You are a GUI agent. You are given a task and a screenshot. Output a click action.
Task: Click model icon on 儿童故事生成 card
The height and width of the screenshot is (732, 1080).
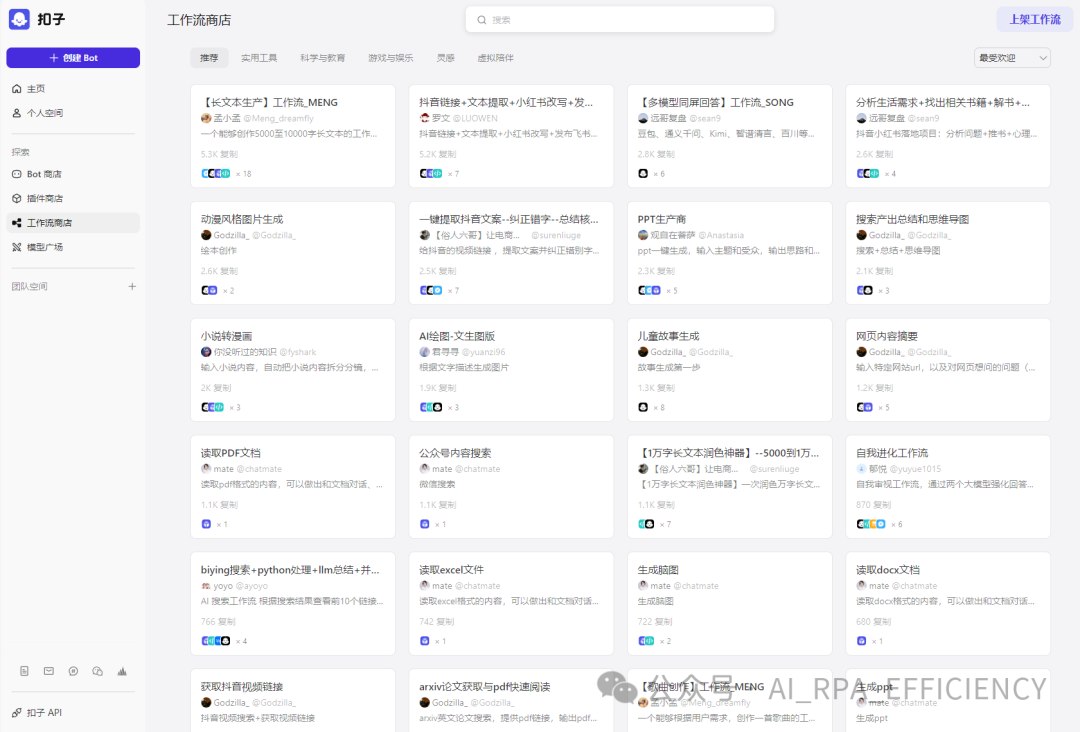pyautogui.click(x=643, y=407)
